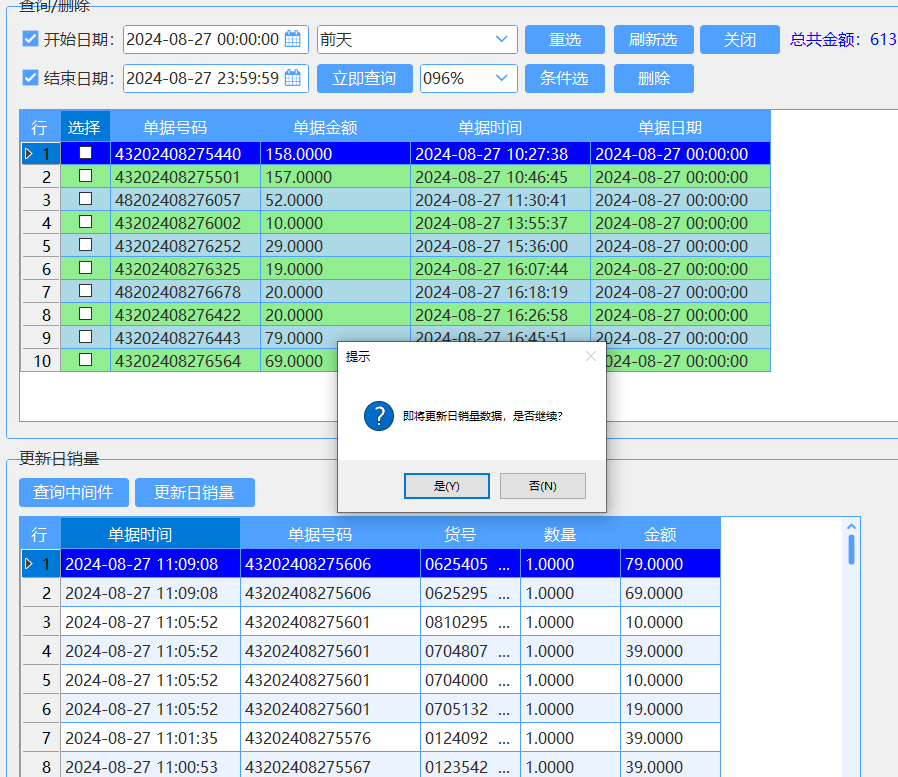Decline with the 否(N) button

(542, 486)
